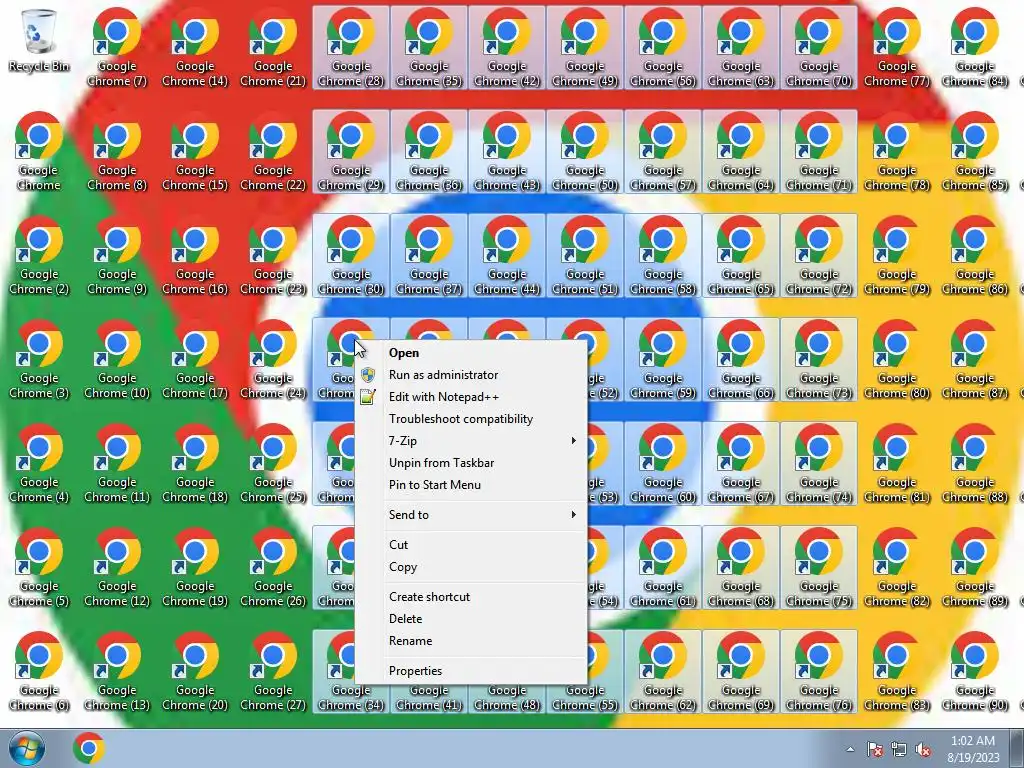The width and height of the screenshot is (1024, 768).
Task: Choose Unpin from Taskbar
Action: [470, 463]
